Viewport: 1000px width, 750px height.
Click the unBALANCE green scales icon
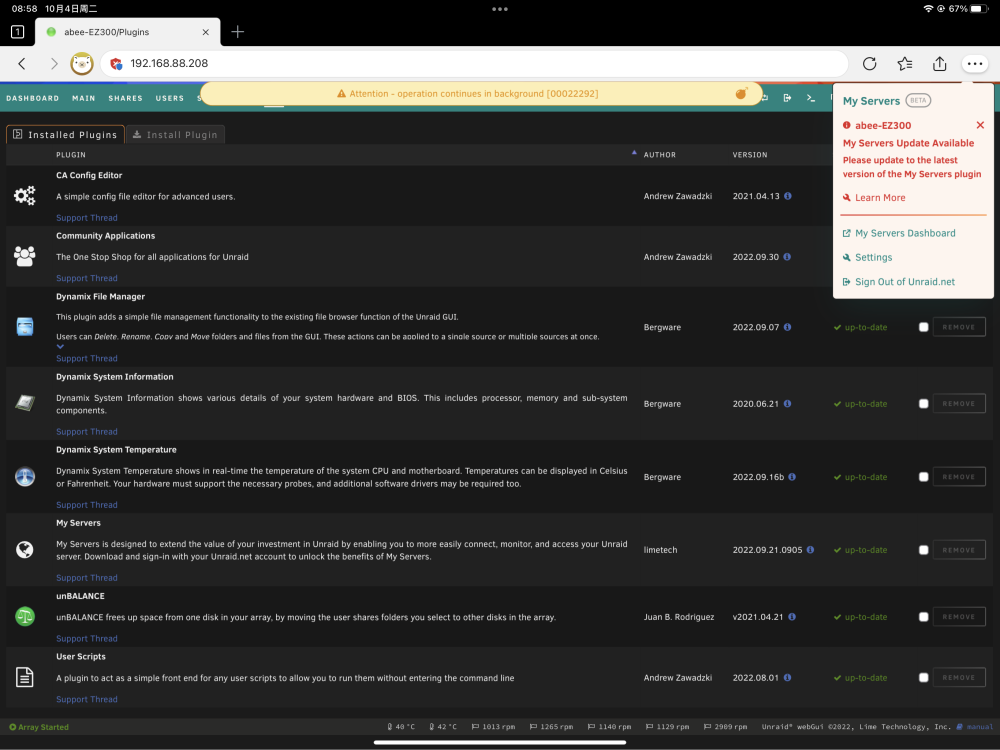point(25,617)
